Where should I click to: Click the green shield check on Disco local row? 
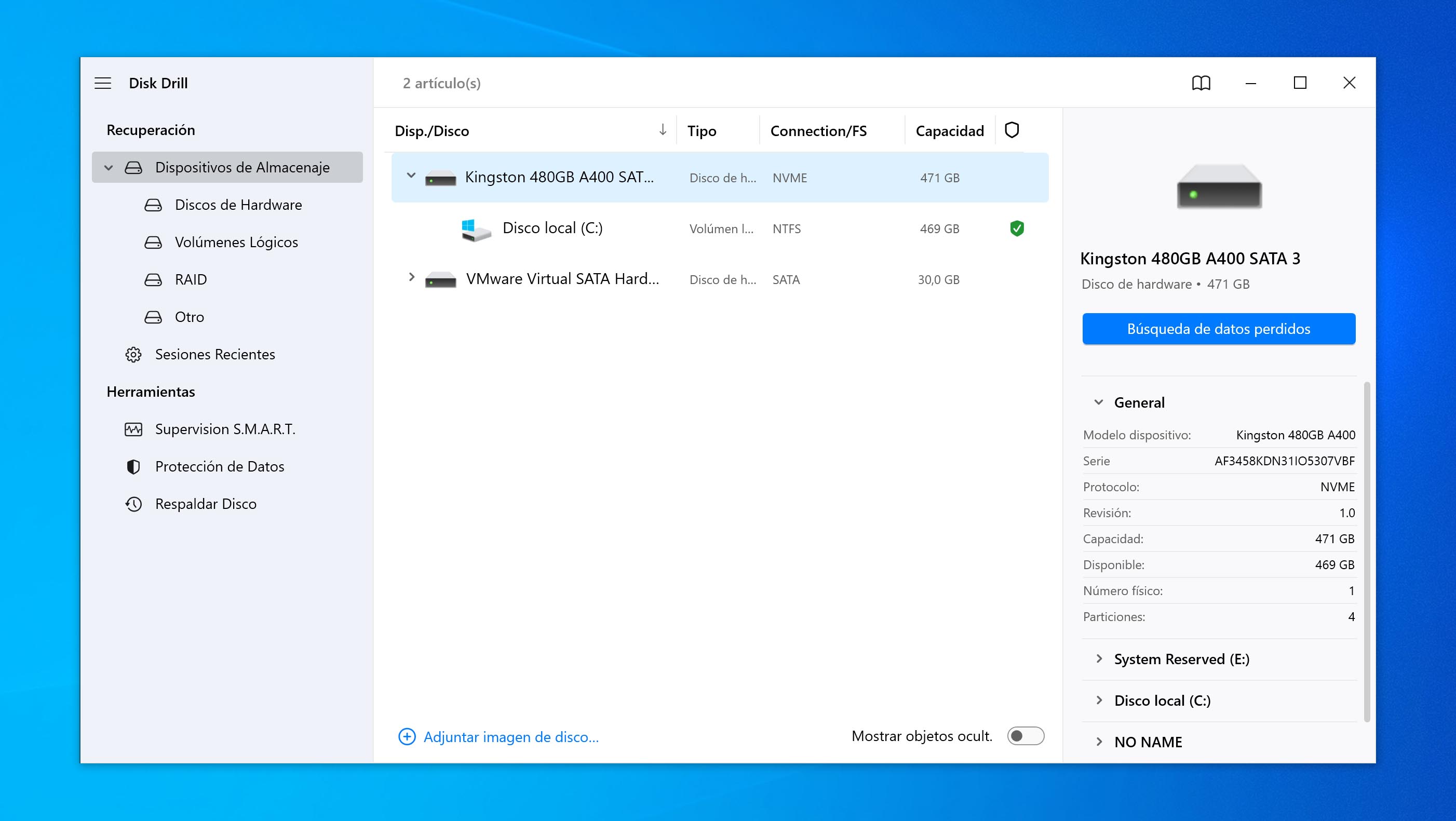[x=1017, y=228]
